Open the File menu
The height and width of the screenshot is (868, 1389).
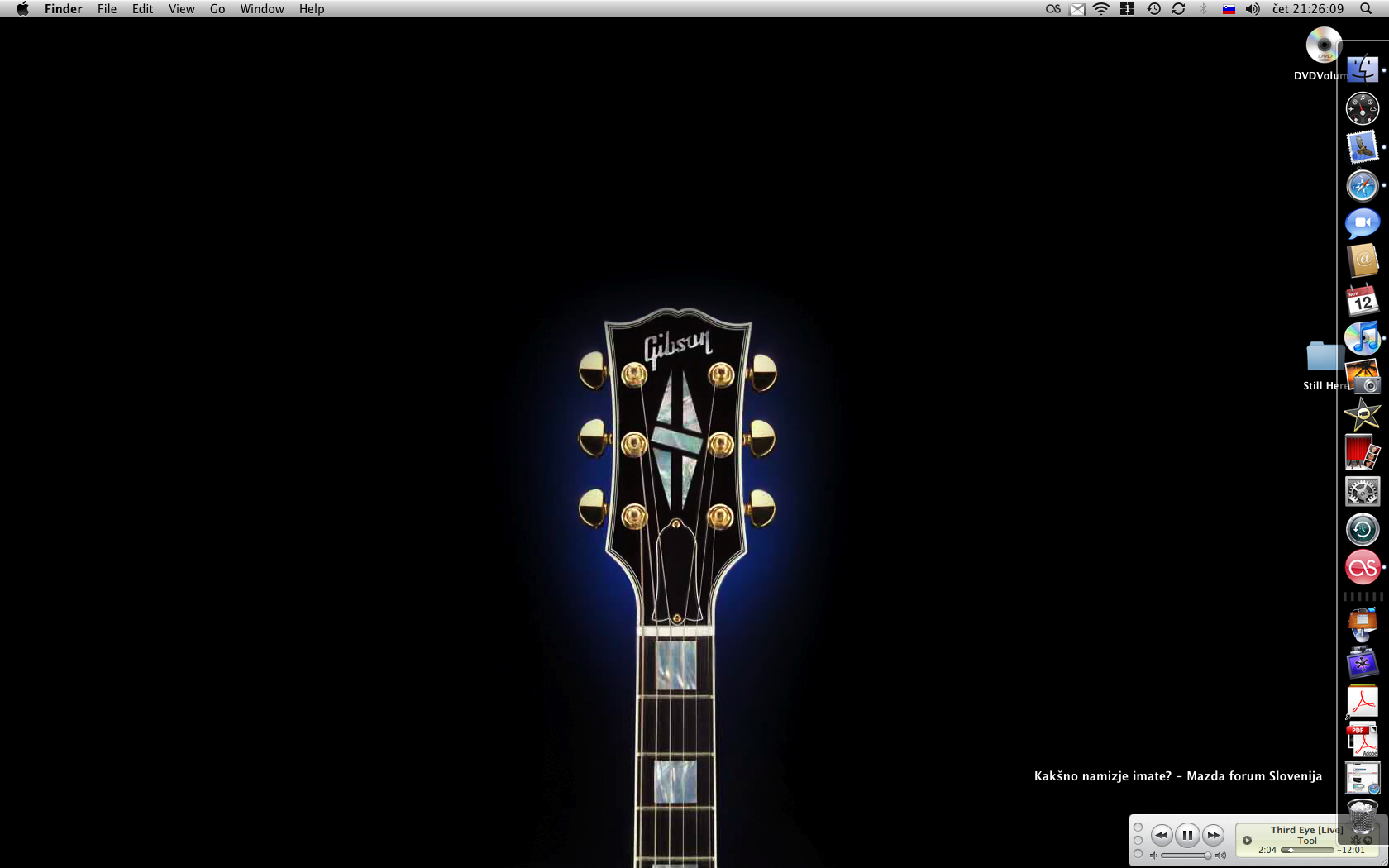click(107, 9)
